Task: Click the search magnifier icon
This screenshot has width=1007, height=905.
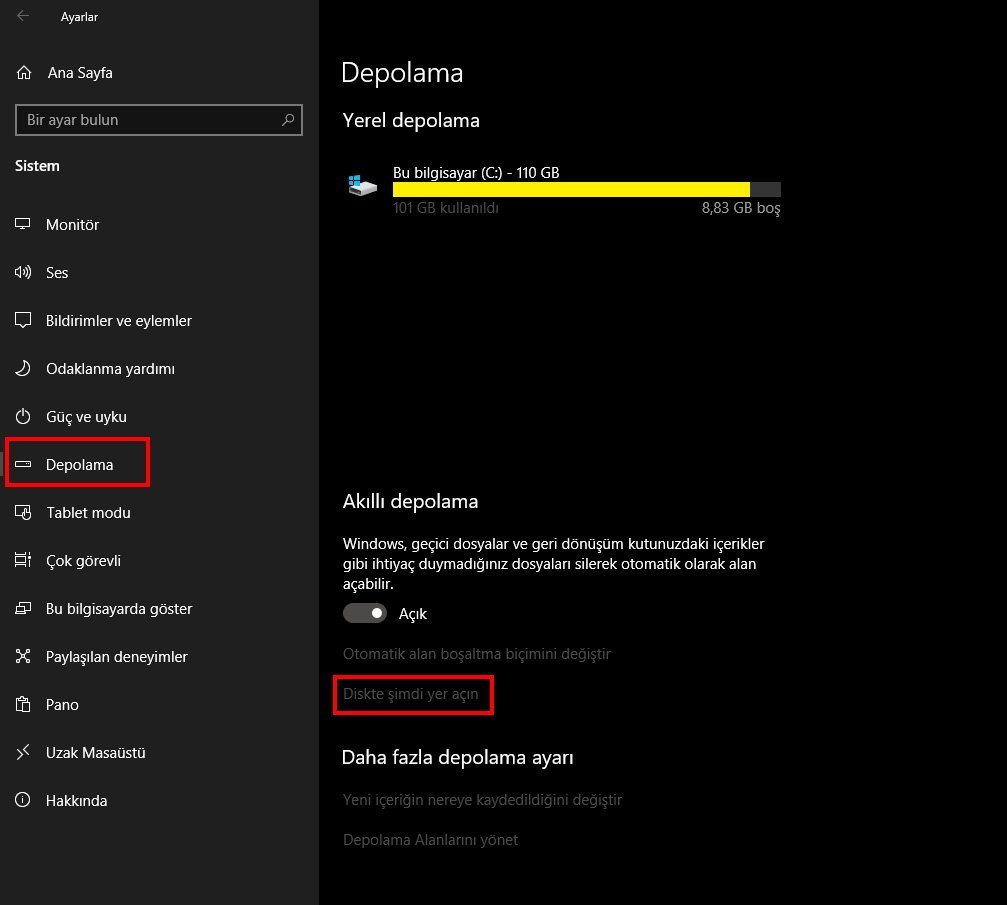Action: (288, 120)
